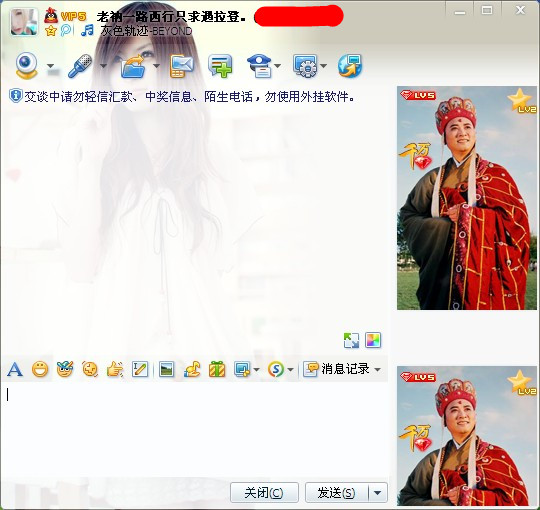Open font settings with the A icon
Image resolution: width=540 pixels, height=510 pixels.
(15, 370)
